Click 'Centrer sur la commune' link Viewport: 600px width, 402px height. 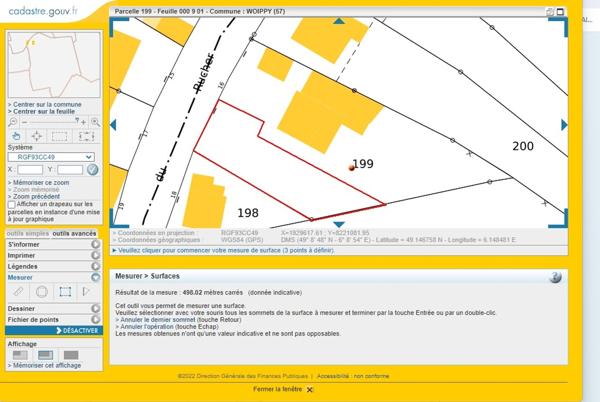(x=45, y=104)
